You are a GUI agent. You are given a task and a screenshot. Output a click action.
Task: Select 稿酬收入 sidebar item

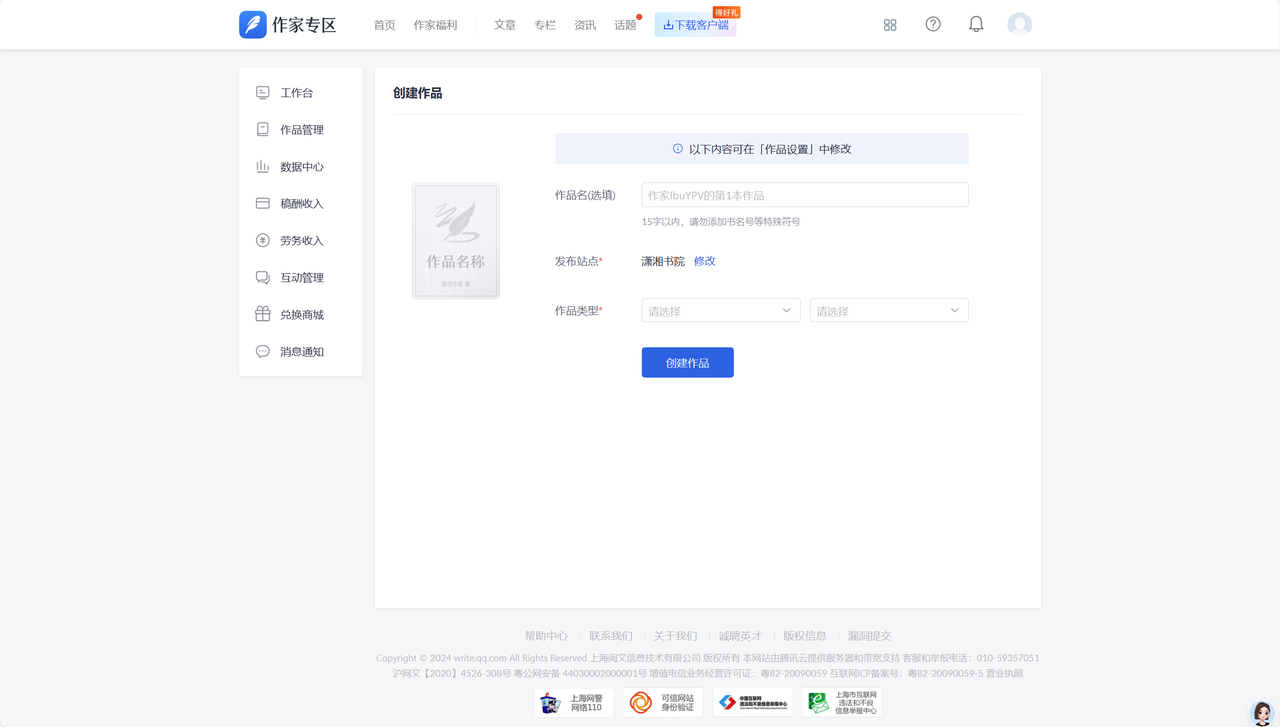pos(301,204)
